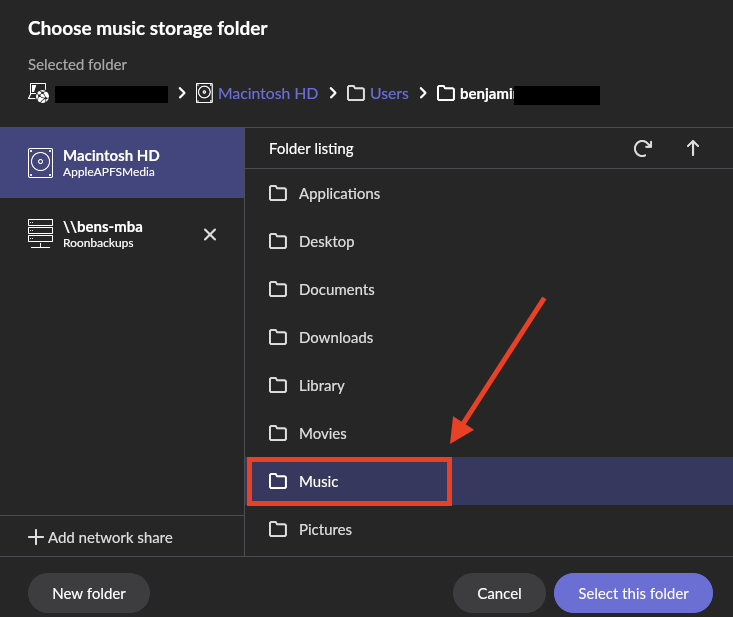
Task: Open the Desktop folder
Action: coord(489,242)
